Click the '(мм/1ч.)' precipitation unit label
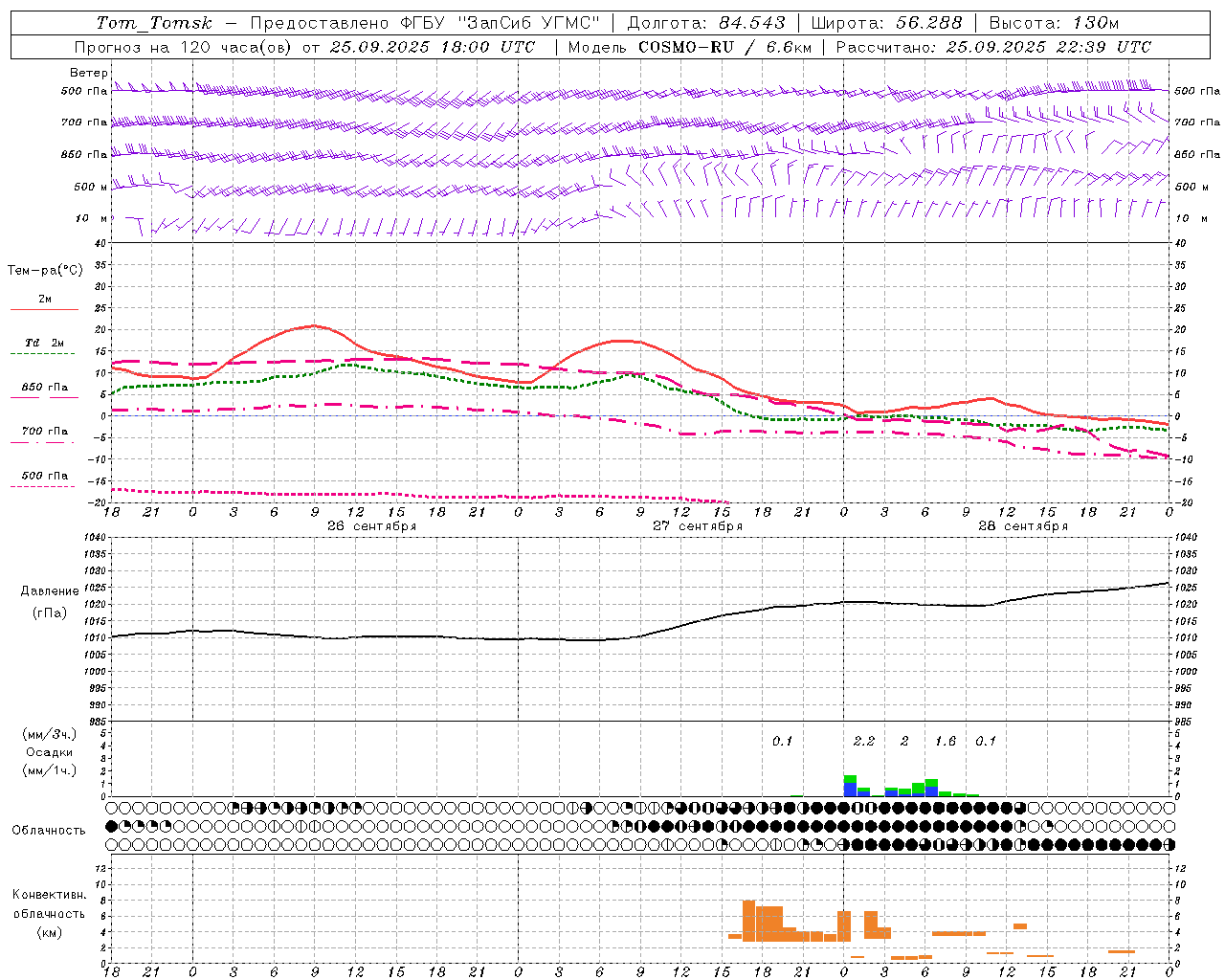The width and height of the screenshot is (1225, 980). (50, 770)
